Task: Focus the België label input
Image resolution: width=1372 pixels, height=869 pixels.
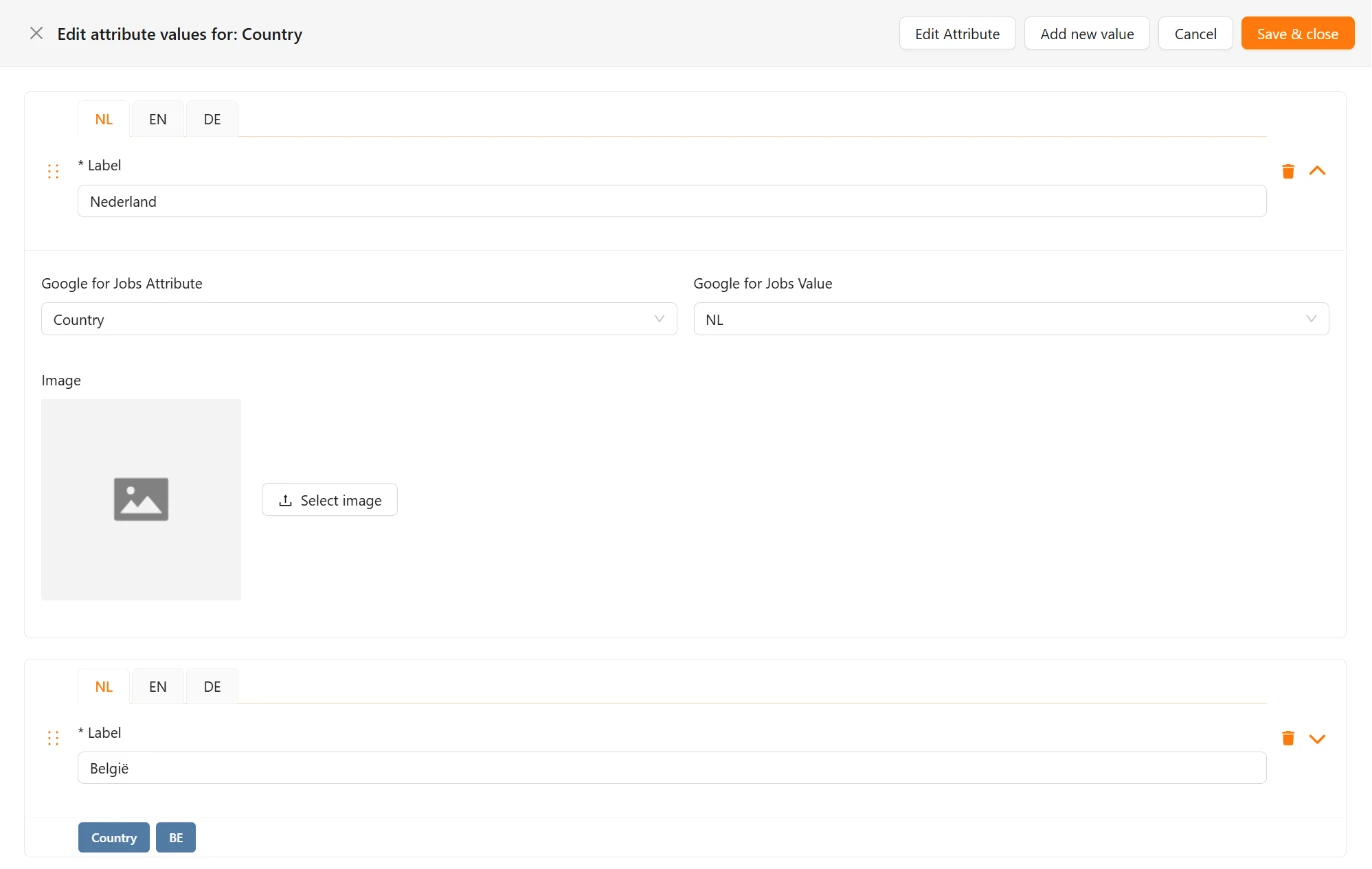Action: [672, 768]
